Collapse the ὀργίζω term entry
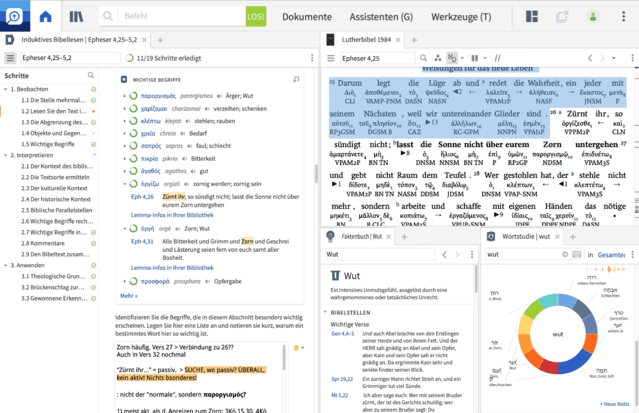 tap(126, 184)
